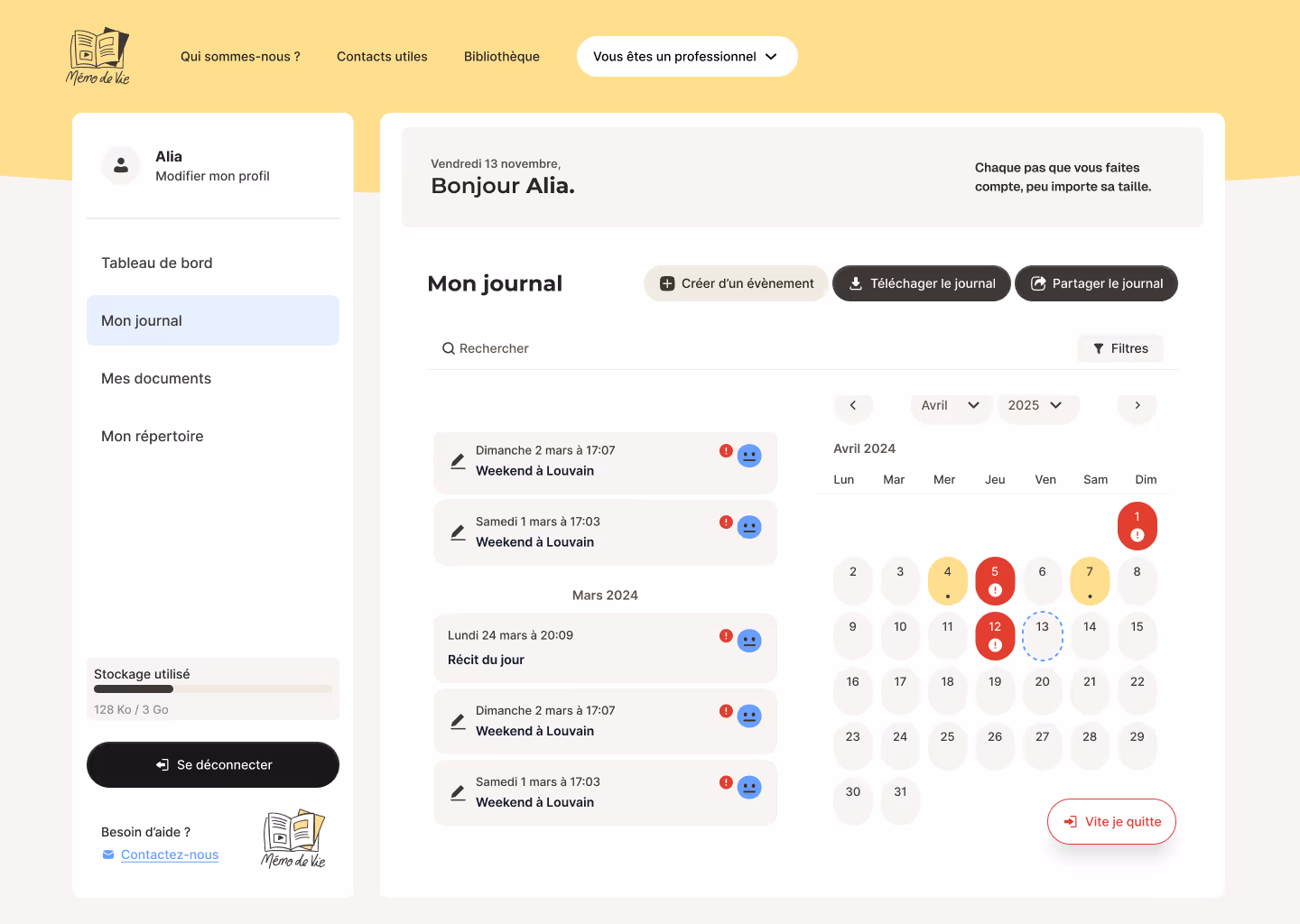Click the Vite je quitte button
Screen dimensions: 1300x924
[x=1111, y=821]
